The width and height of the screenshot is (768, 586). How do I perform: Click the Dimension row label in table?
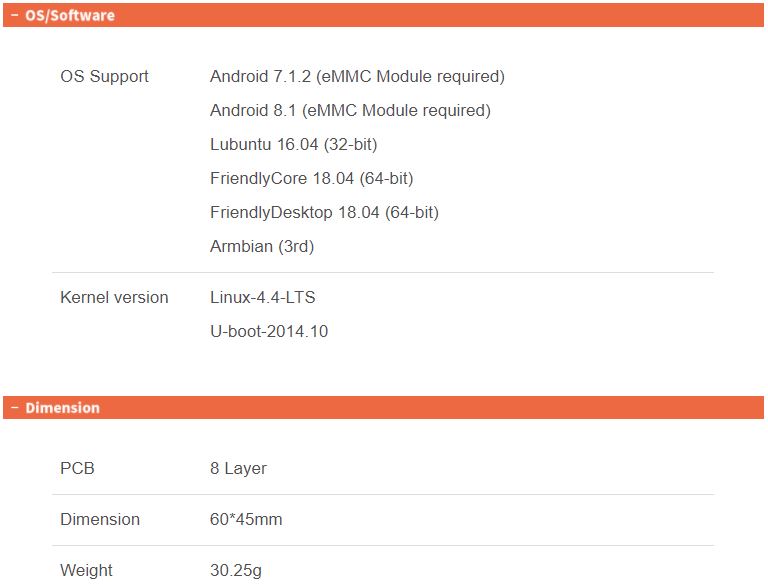[100, 519]
